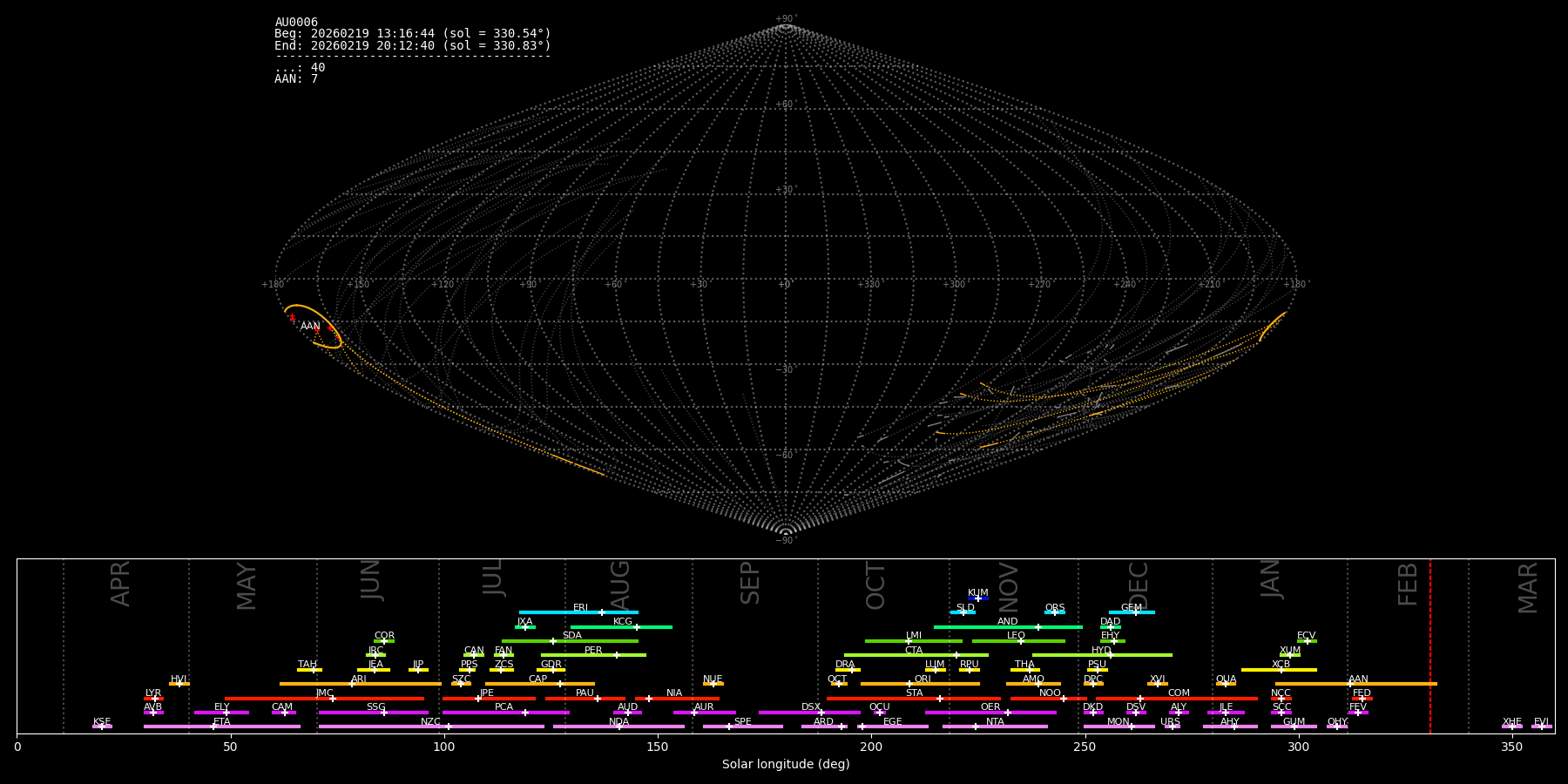Click the GUM shower label
Viewport: 1568px width, 784px height.
[x=1294, y=722]
